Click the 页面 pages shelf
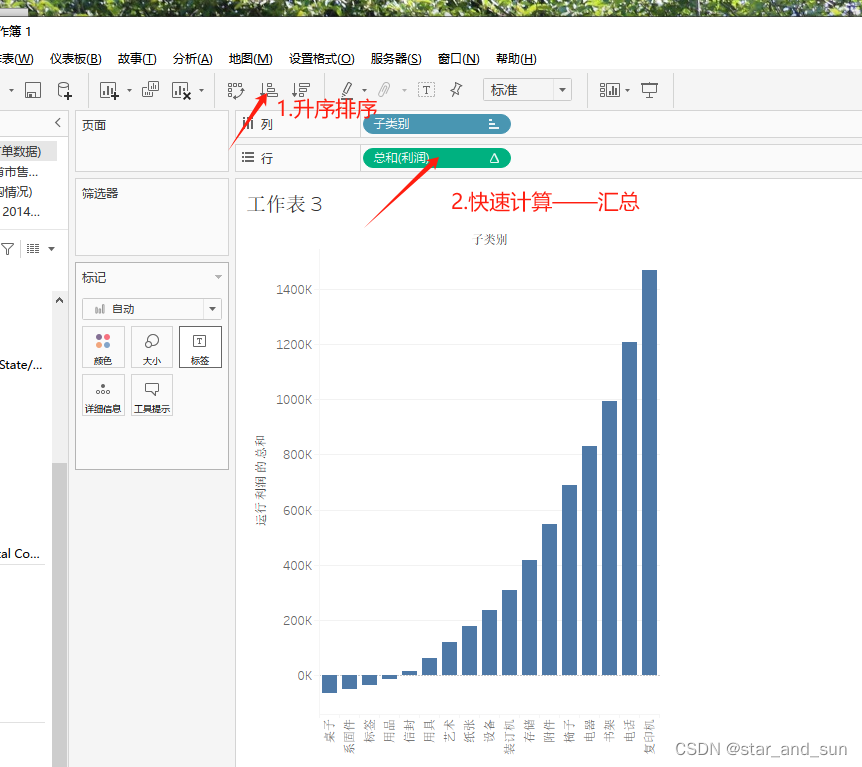The width and height of the screenshot is (862, 767). coord(152,141)
